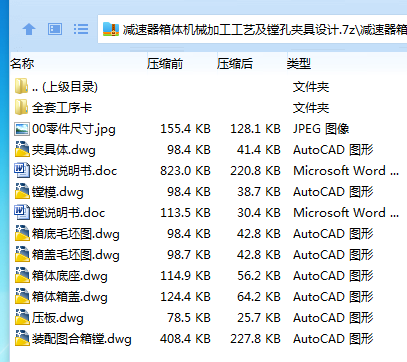Select file name 箱底毛坯图.dwg

coord(76,234)
